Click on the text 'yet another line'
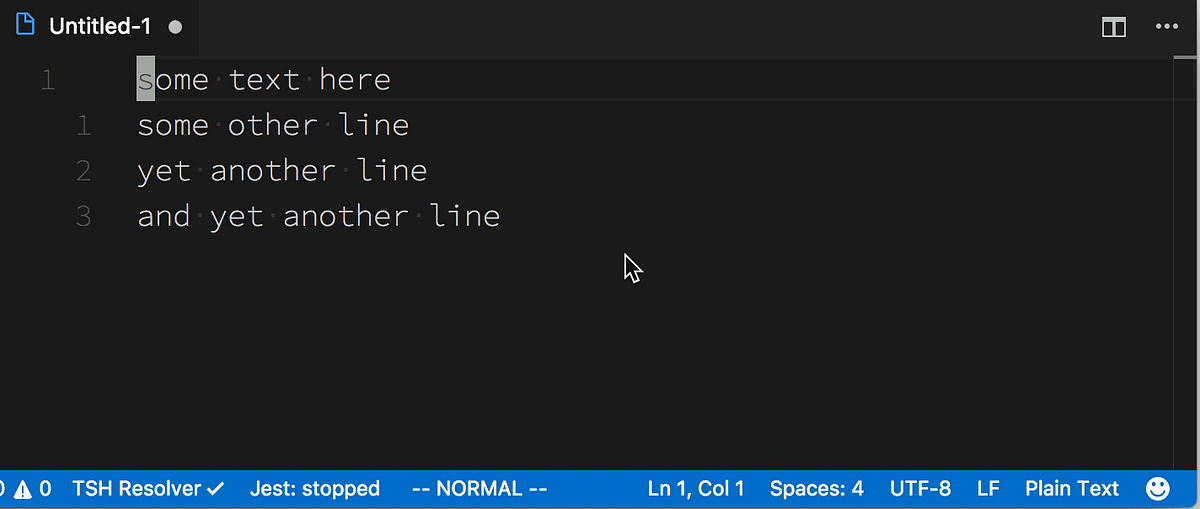This screenshot has width=1200, height=509. pyautogui.click(x=282, y=171)
